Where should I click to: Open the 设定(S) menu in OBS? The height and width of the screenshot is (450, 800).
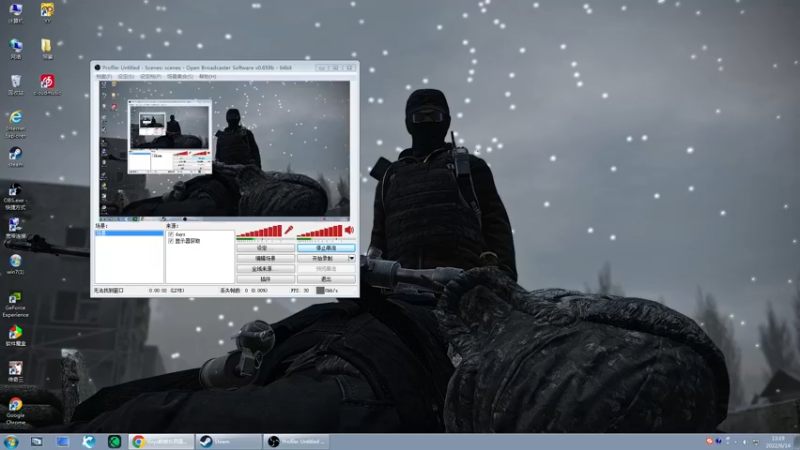pyautogui.click(x=126, y=77)
